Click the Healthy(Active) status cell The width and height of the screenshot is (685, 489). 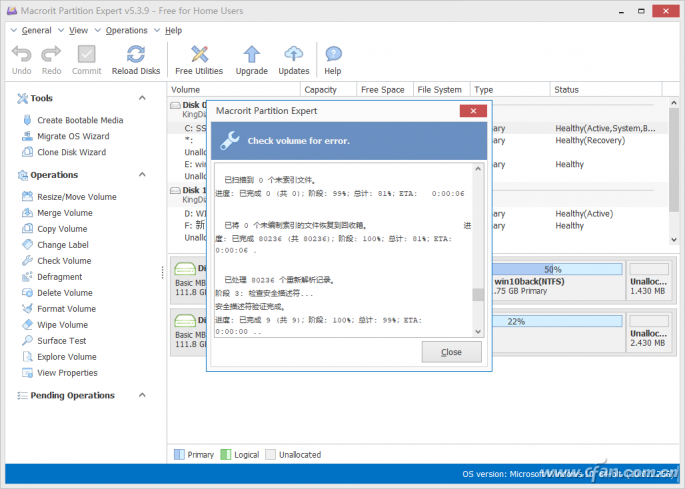coord(584,214)
